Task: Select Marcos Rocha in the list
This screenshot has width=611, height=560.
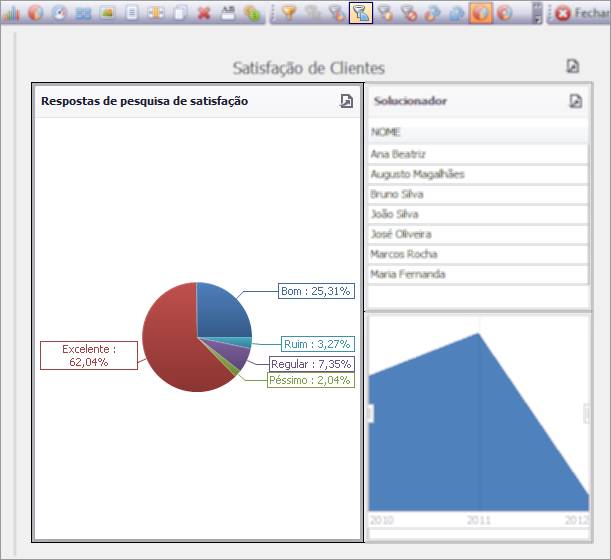Action: (478, 254)
